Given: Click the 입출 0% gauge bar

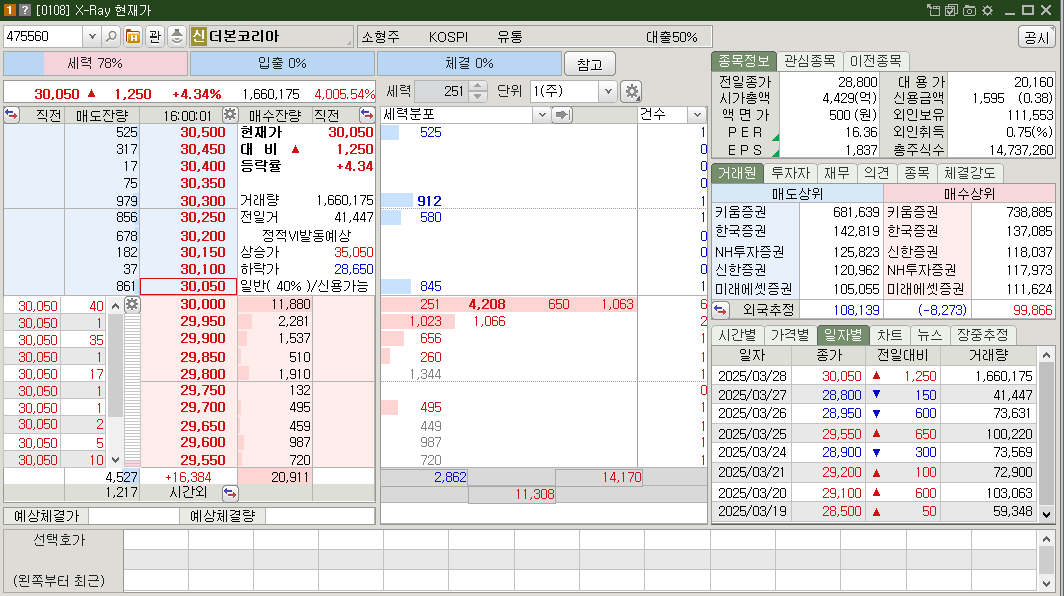Looking at the screenshot, I should coord(282,63).
